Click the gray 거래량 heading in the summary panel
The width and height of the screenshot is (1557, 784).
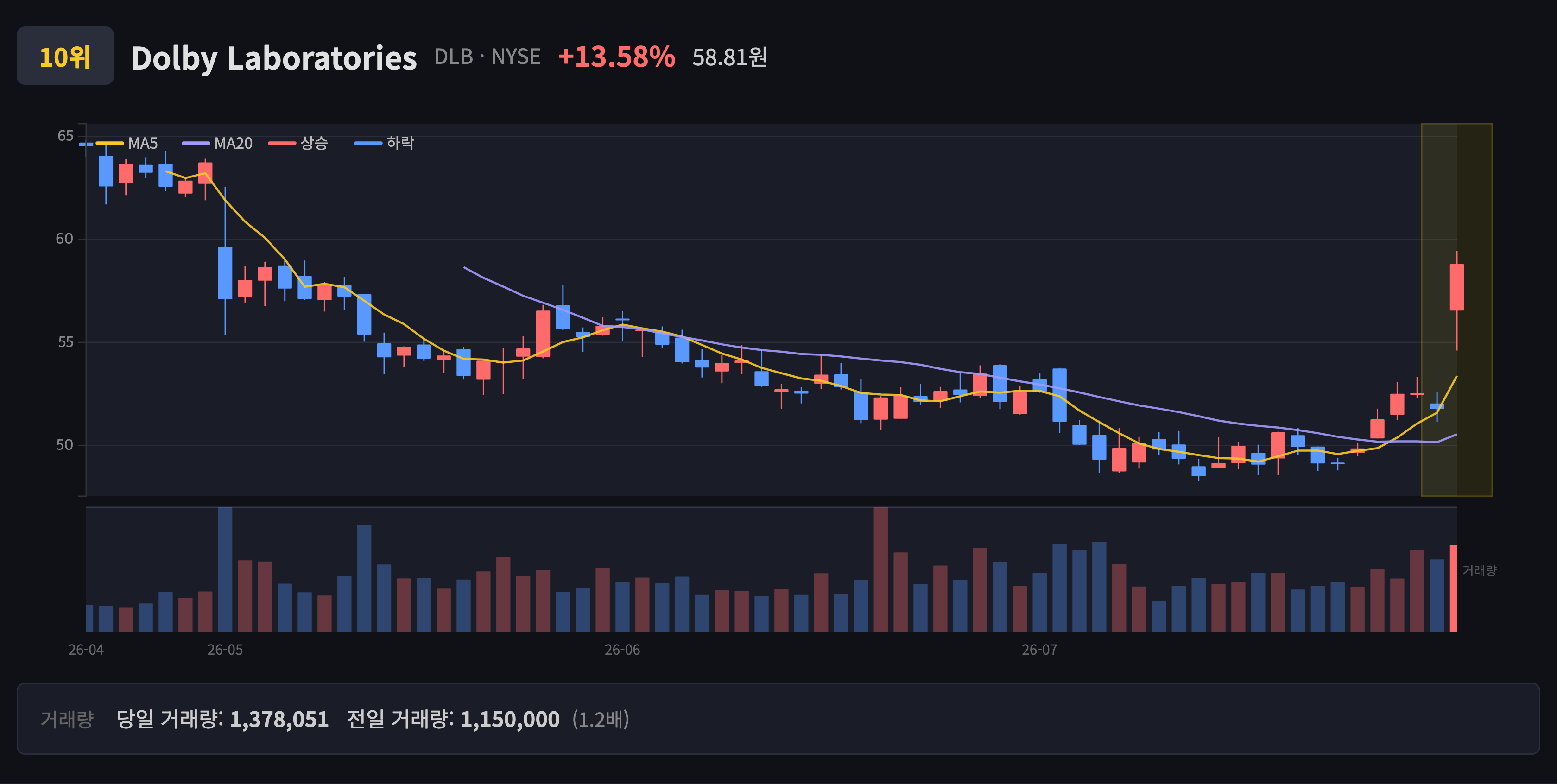(x=67, y=719)
